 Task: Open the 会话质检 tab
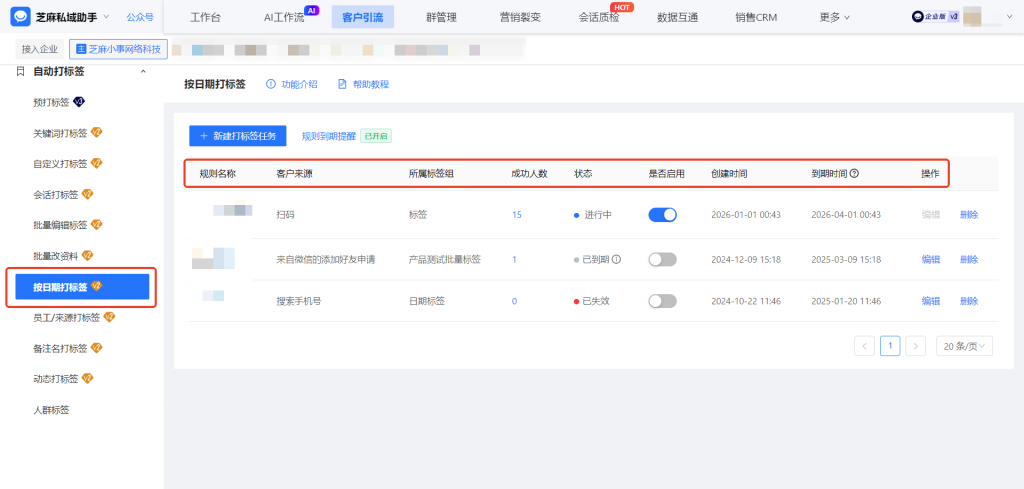599,18
